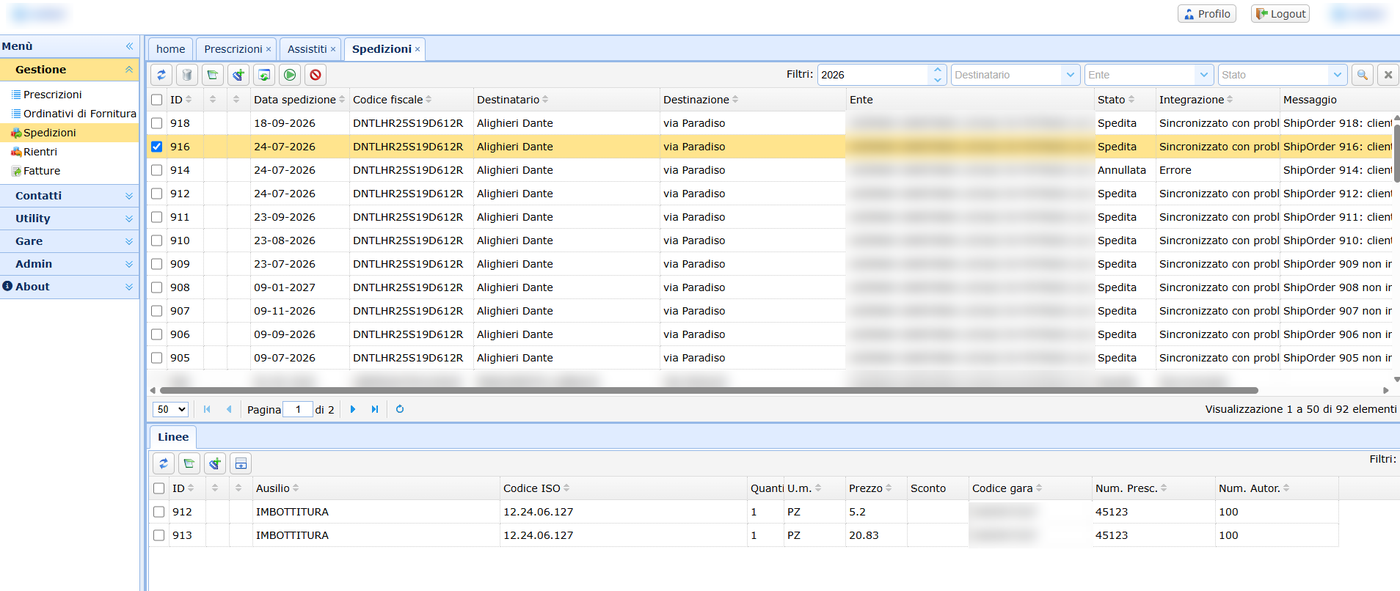Tick the checkbox for shipment row 914

pyautogui.click(x=156, y=170)
